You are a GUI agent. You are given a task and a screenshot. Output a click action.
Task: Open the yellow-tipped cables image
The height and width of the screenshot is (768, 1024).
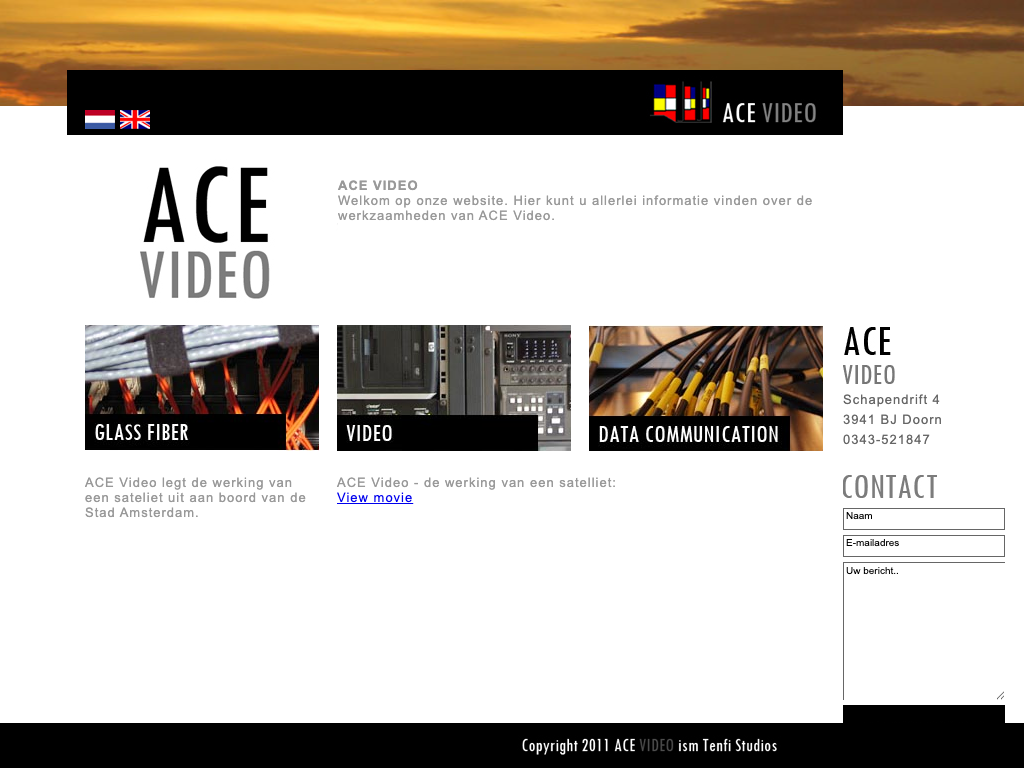[x=706, y=368]
